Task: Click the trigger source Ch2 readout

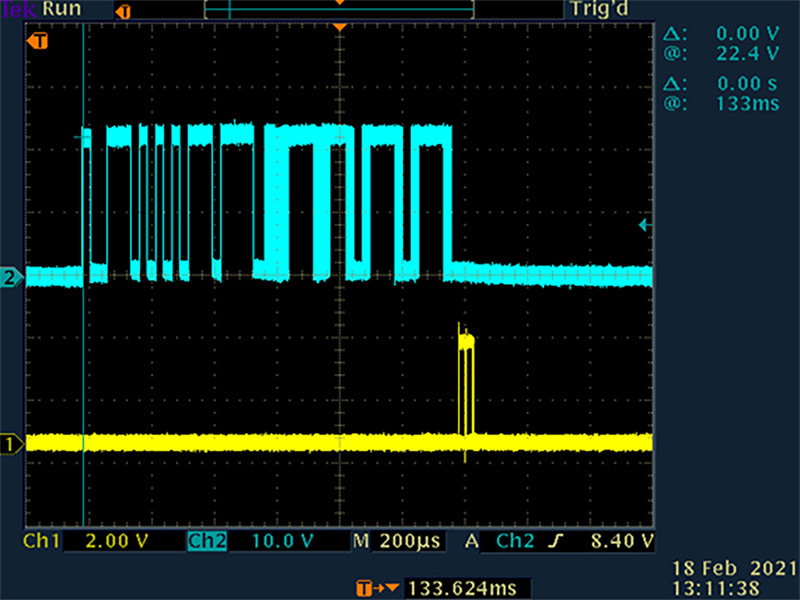Action: pos(516,541)
